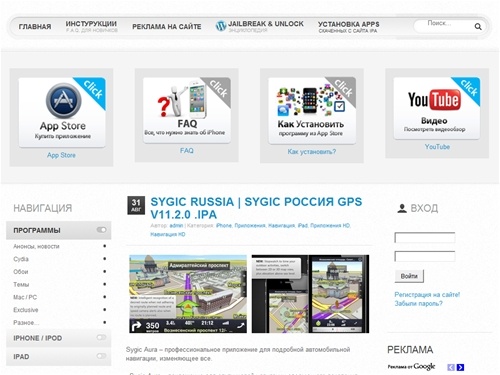Select Exclusive in the navigation list
The width and height of the screenshot is (500, 375).
[26, 310]
